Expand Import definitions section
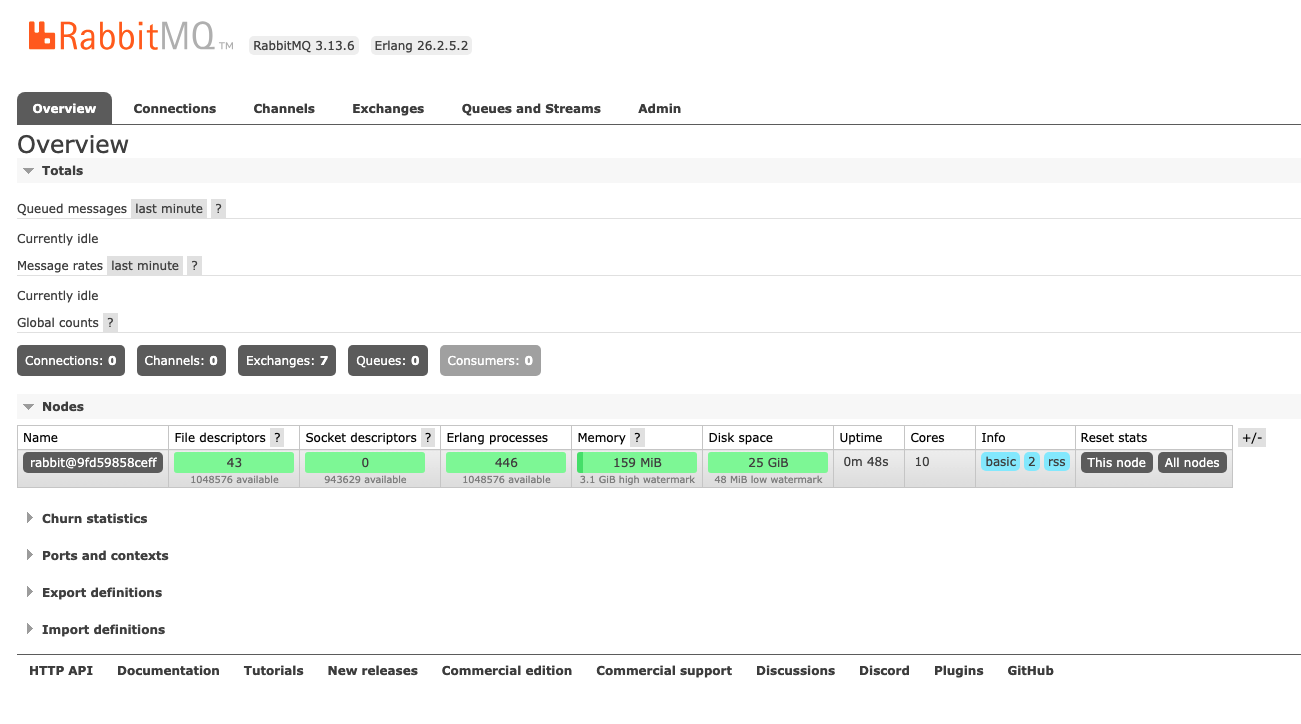The image size is (1301, 724). pos(103,630)
